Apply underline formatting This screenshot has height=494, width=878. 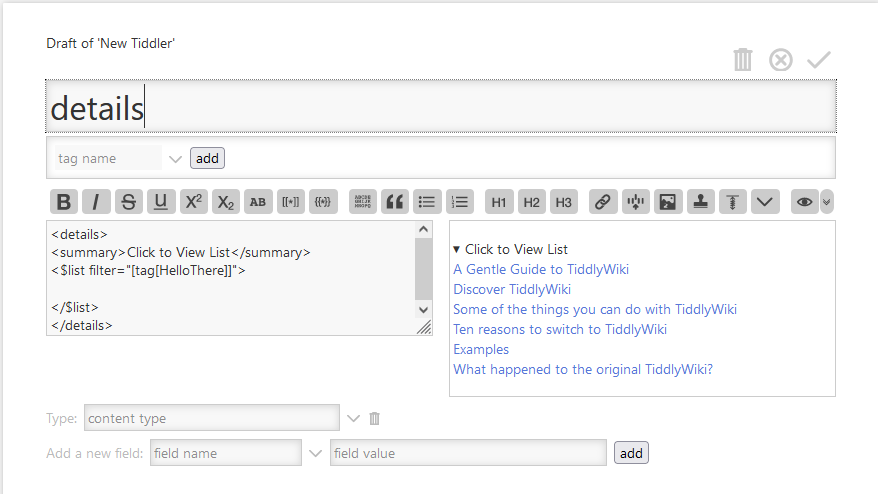[x=161, y=202]
